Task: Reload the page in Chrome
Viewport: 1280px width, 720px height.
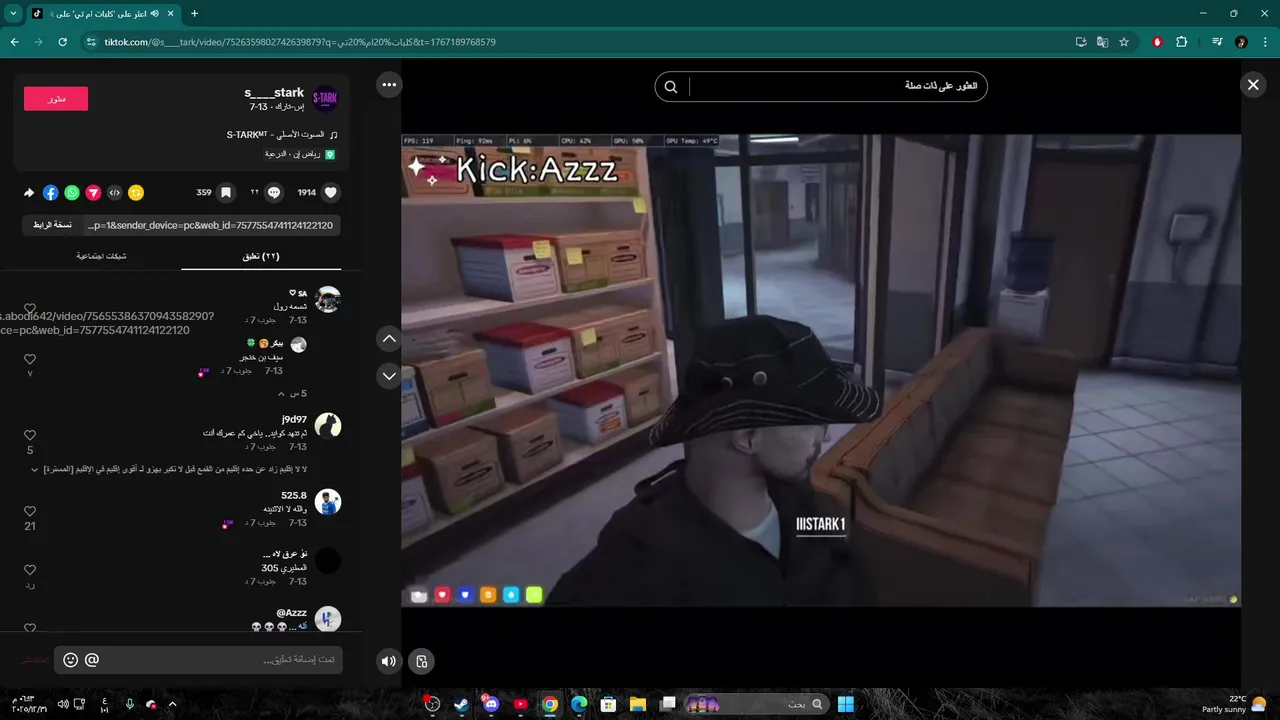Action: [x=63, y=42]
